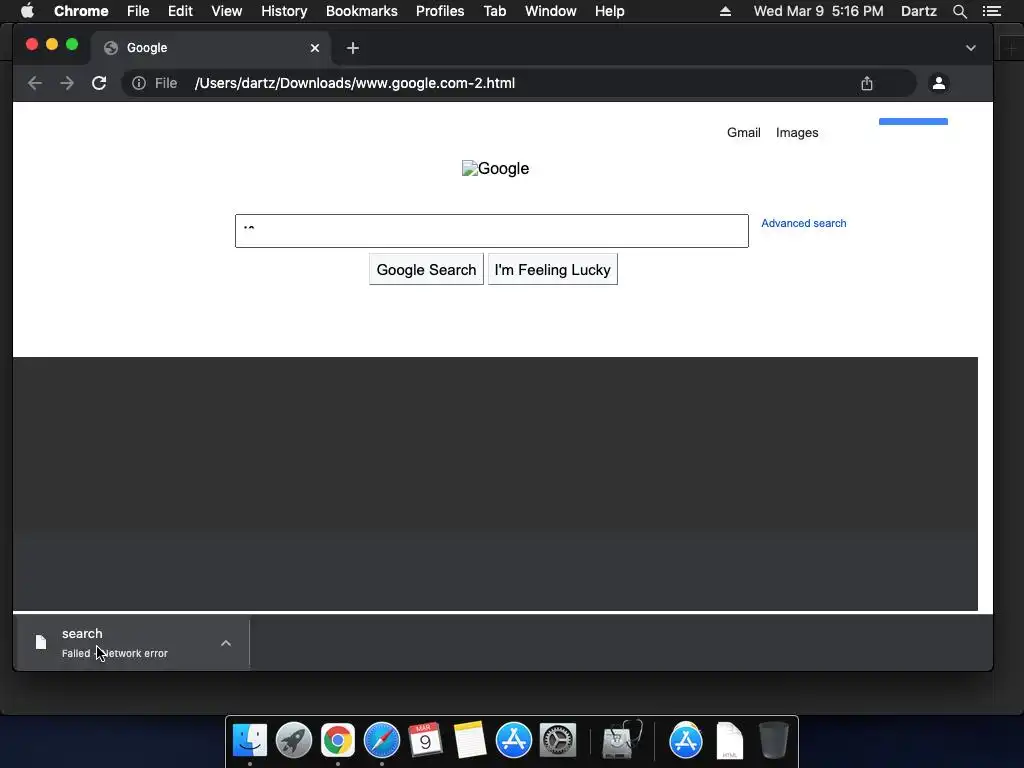Go forward to next page
This screenshot has height=768, width=1024.
[67, 83]
